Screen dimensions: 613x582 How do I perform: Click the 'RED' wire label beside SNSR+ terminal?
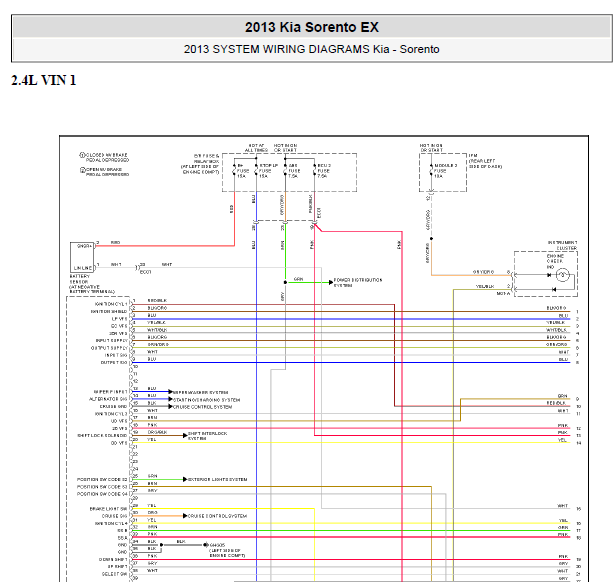[115, 243]
